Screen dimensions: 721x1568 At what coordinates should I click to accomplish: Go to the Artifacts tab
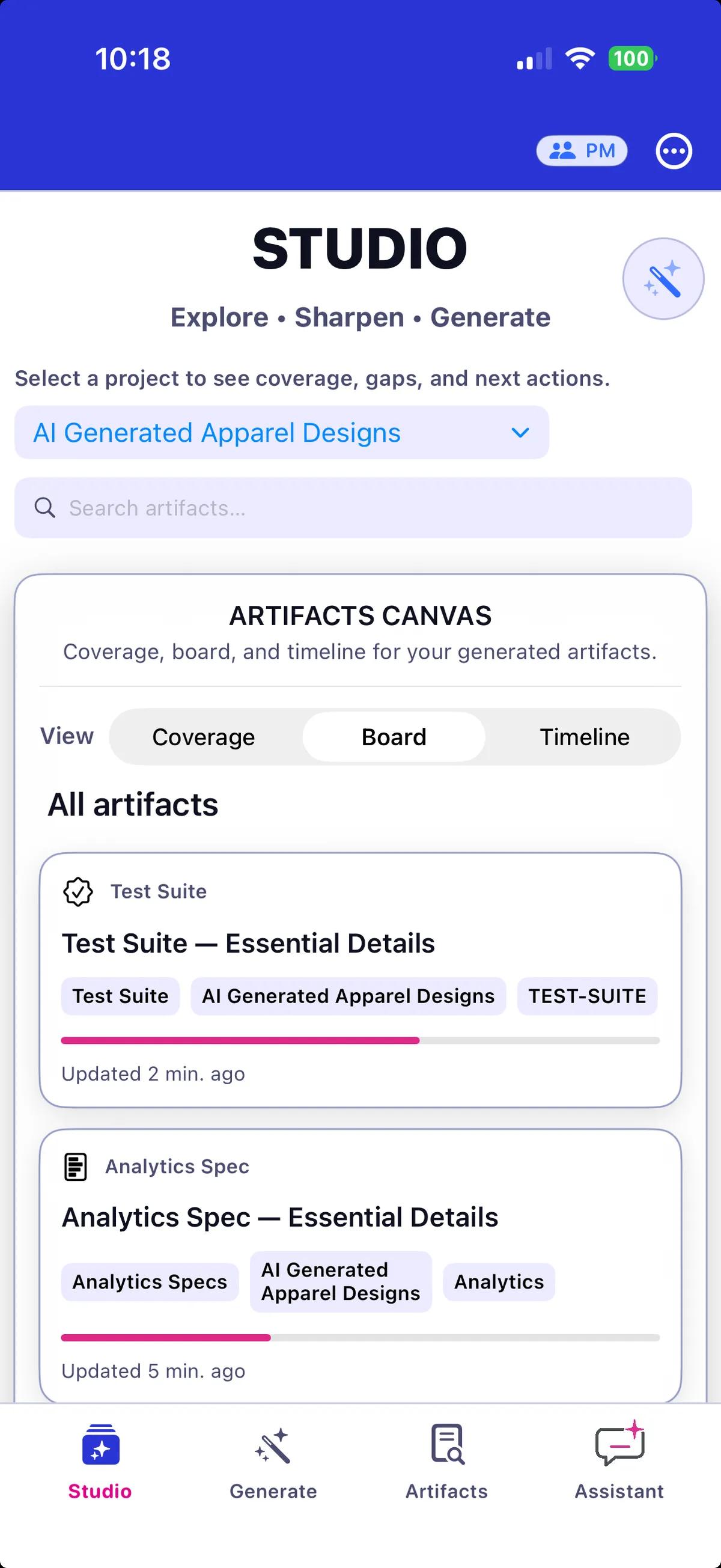[446, 1462]
